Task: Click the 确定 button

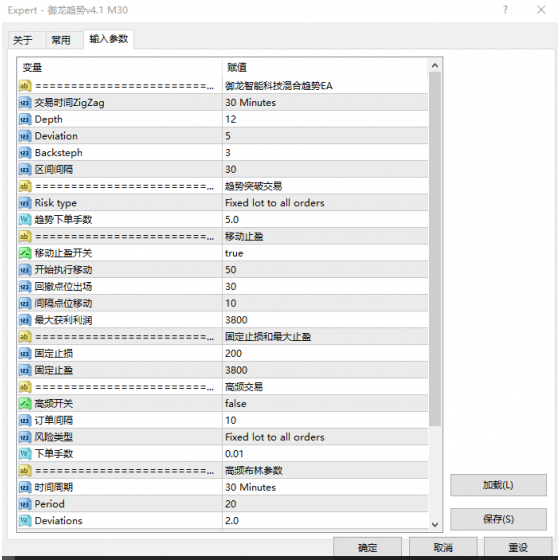Action: tap(368, 547)
